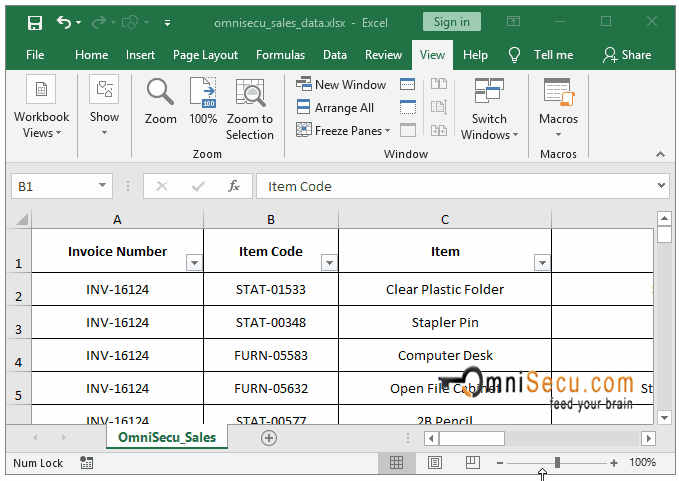Open the Help tab
Viewport: 679px width, 481px height.
pyautogui.click(x=475, y=55)
